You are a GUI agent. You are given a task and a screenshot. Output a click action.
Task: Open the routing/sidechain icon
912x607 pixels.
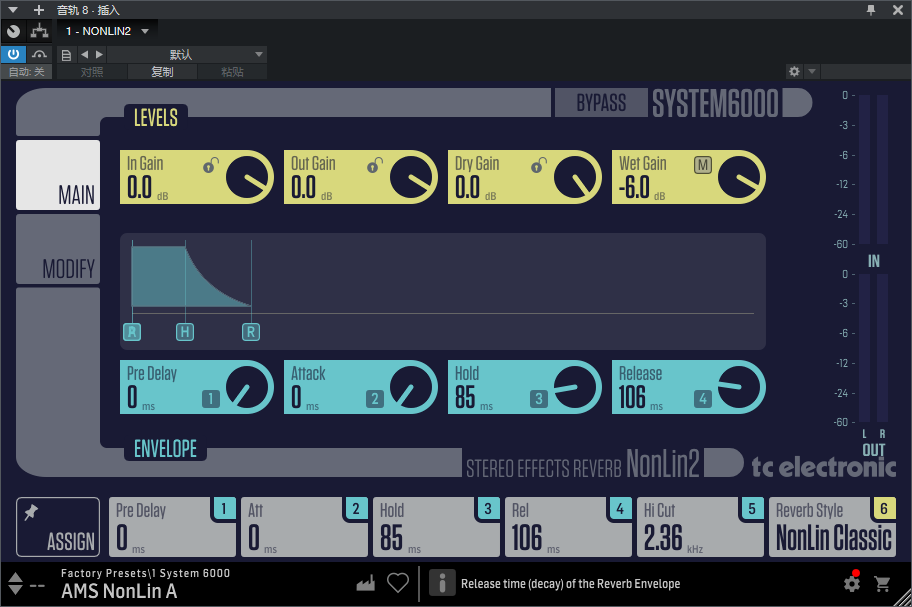pyautogui.click(x=40, y=31)
